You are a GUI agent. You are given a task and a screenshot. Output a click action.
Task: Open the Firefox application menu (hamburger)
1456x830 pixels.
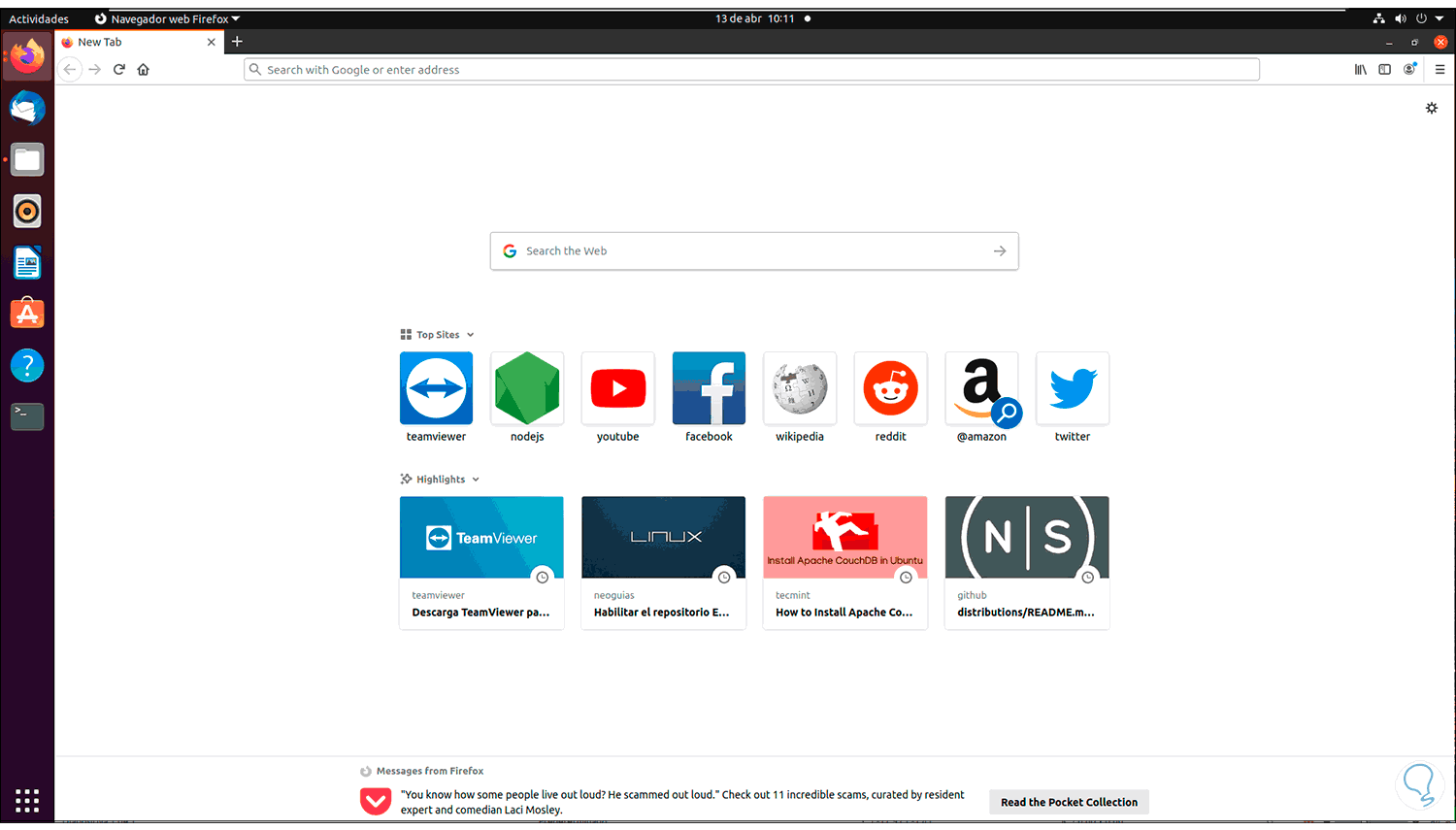pyautogui.click(x=1440, y=69)
